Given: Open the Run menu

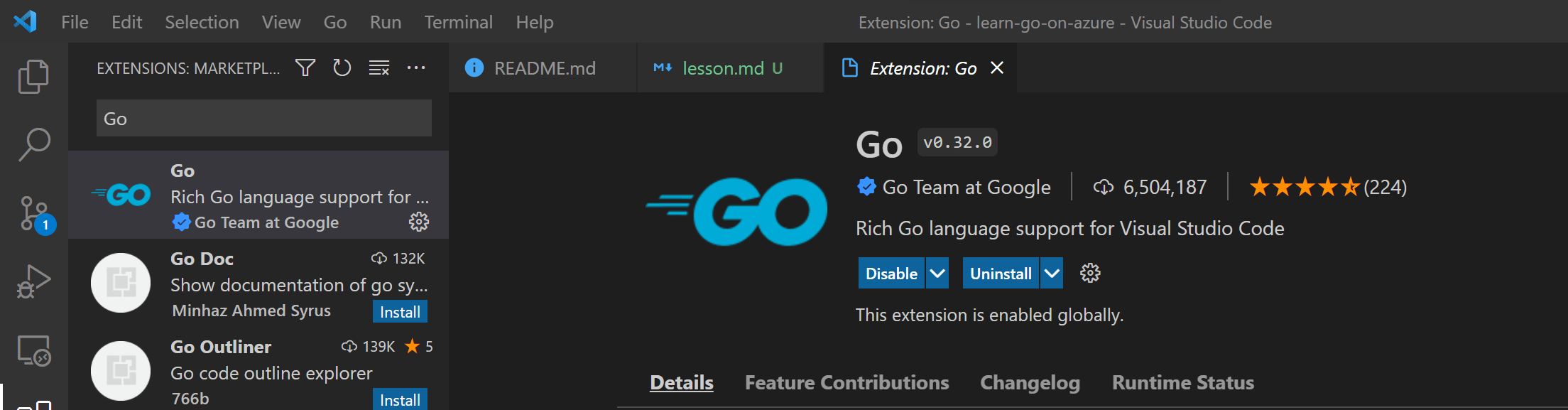Looking at the screenshot, I should (385, 22).
